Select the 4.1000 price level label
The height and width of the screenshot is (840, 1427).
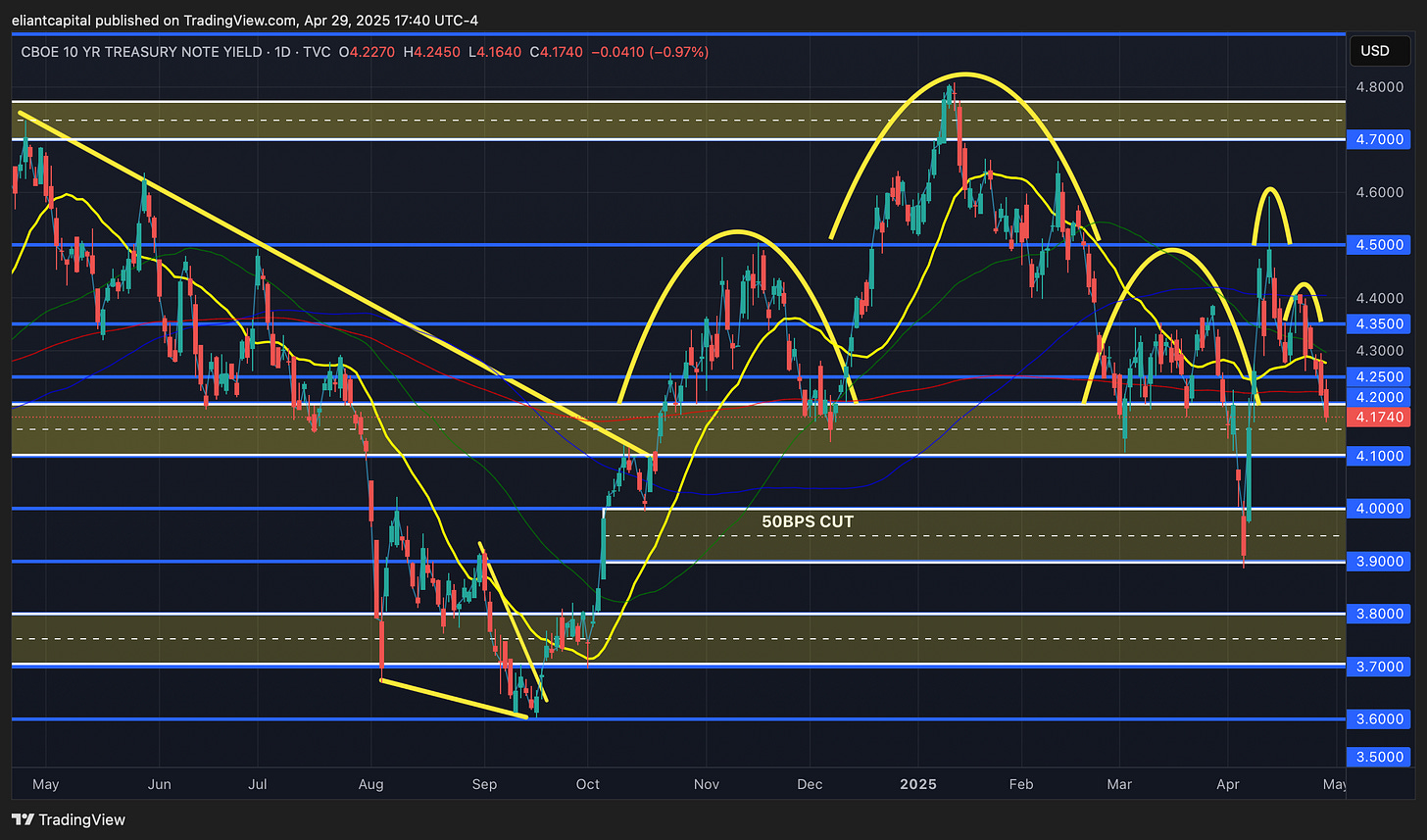click(1381, 456)
